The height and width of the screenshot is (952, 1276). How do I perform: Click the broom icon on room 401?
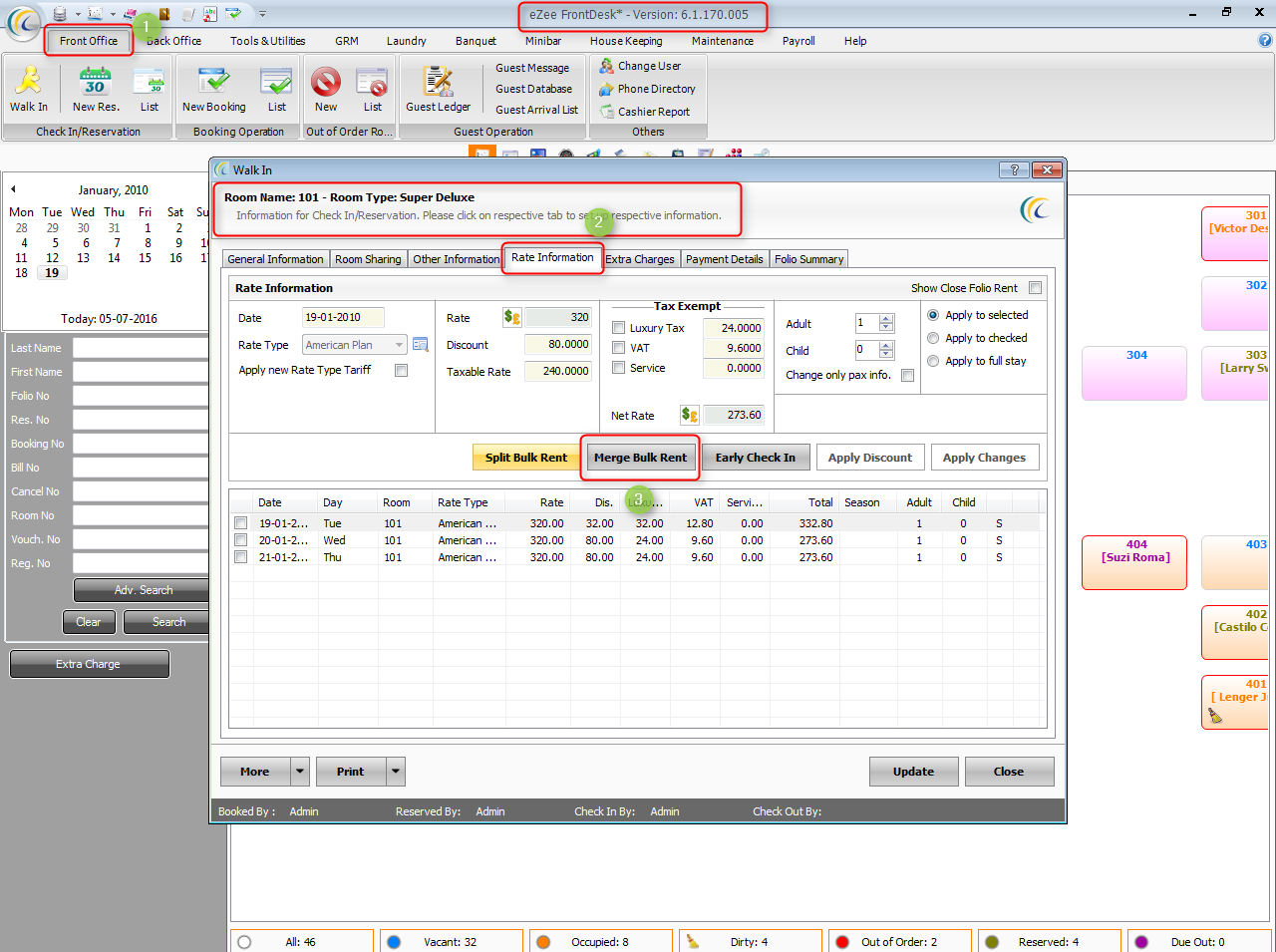(x=1215, y=715)
